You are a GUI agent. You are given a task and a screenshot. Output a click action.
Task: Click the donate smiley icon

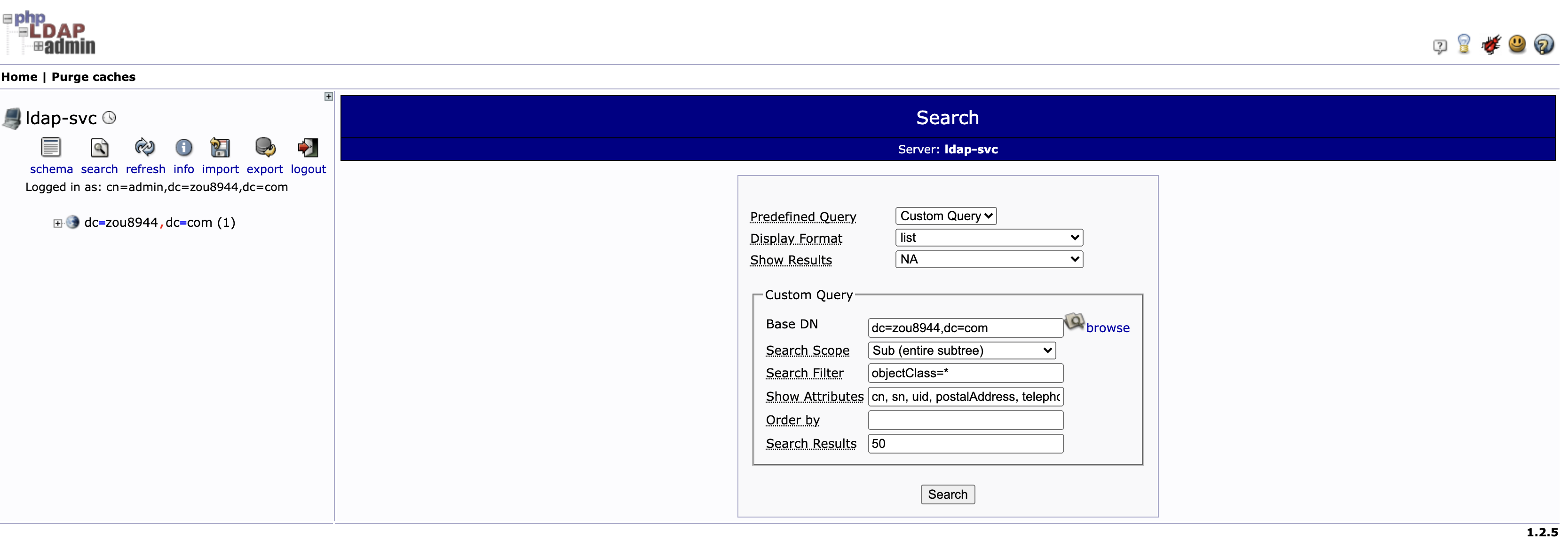coord(1517,44)
